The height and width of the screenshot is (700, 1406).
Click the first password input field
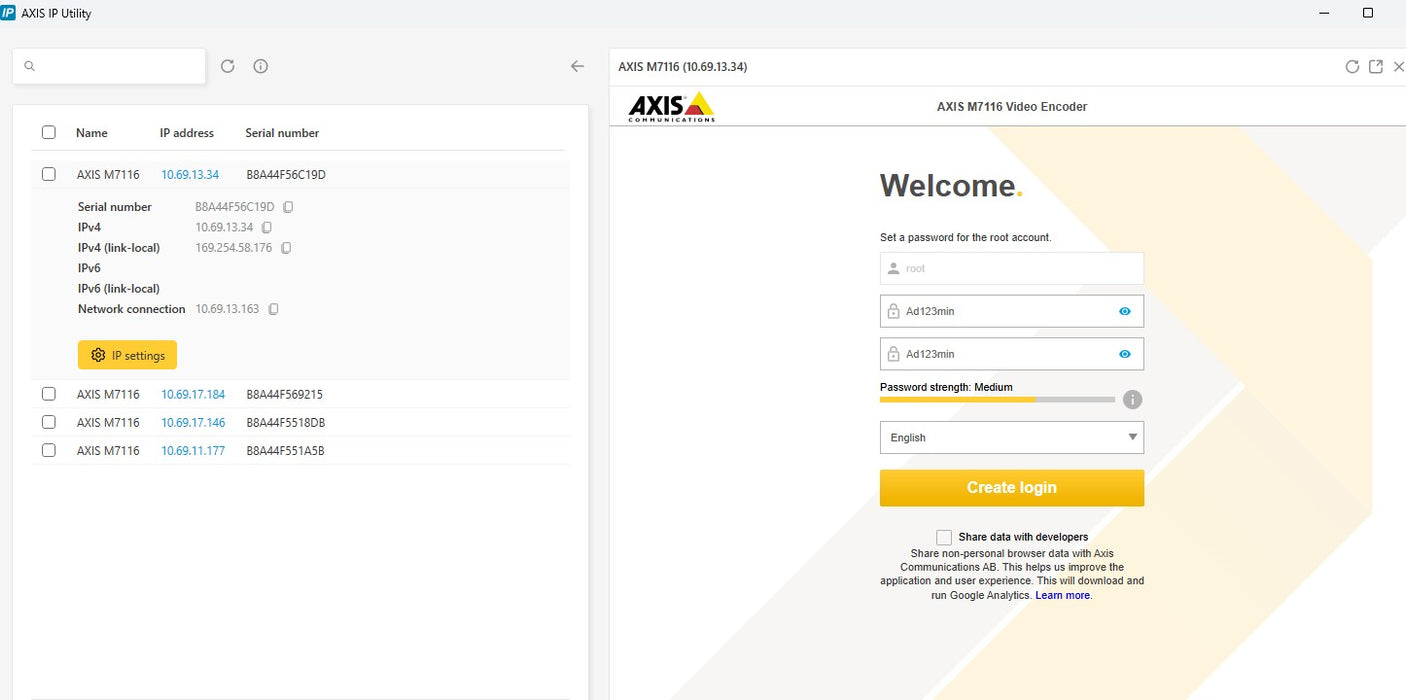1012,311
